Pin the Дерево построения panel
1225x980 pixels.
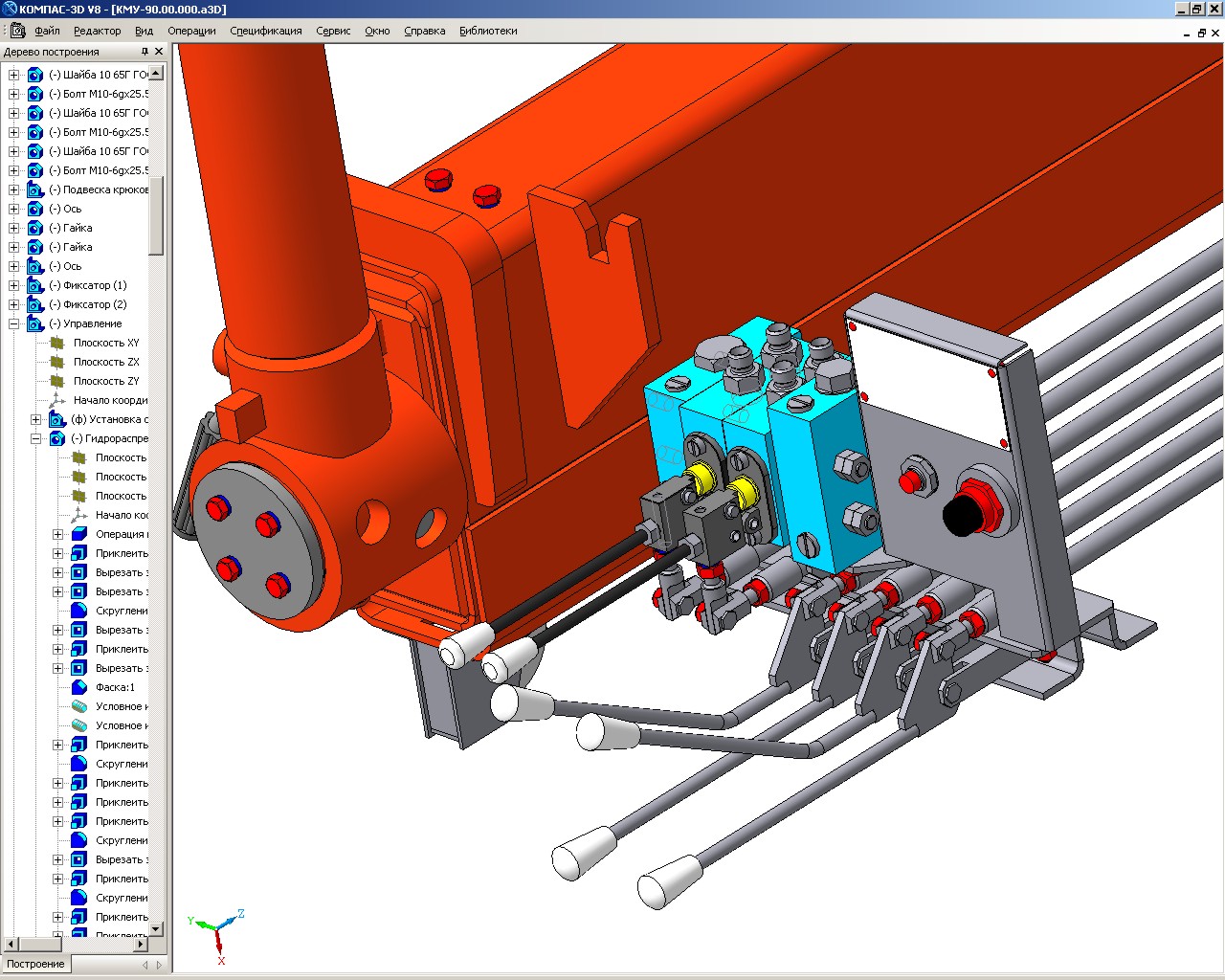(145, 52)
